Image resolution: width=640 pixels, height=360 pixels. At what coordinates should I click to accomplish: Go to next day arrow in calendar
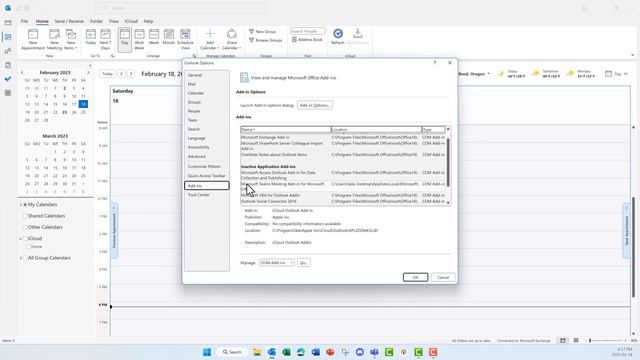tap(131, 74)
